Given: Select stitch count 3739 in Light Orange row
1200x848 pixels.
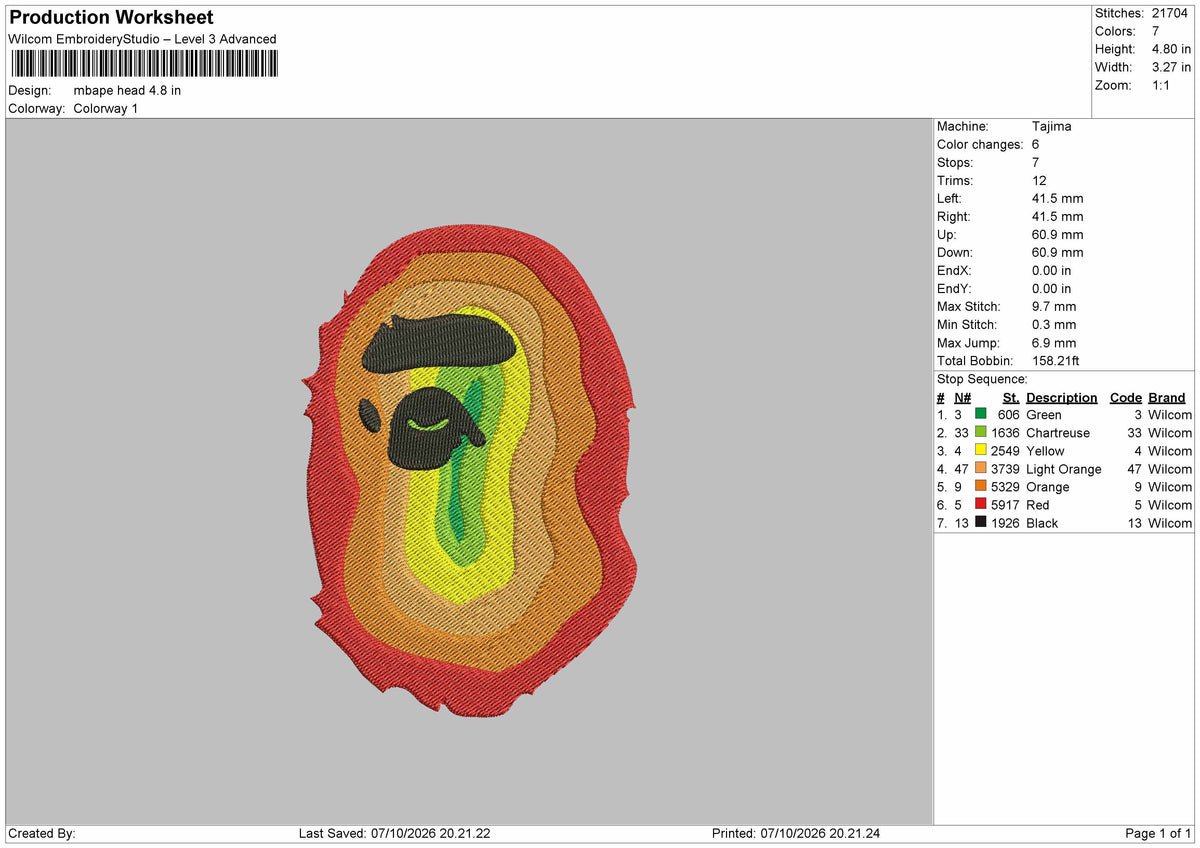Looking at the screenshot, I should (x=1005, y=469).
